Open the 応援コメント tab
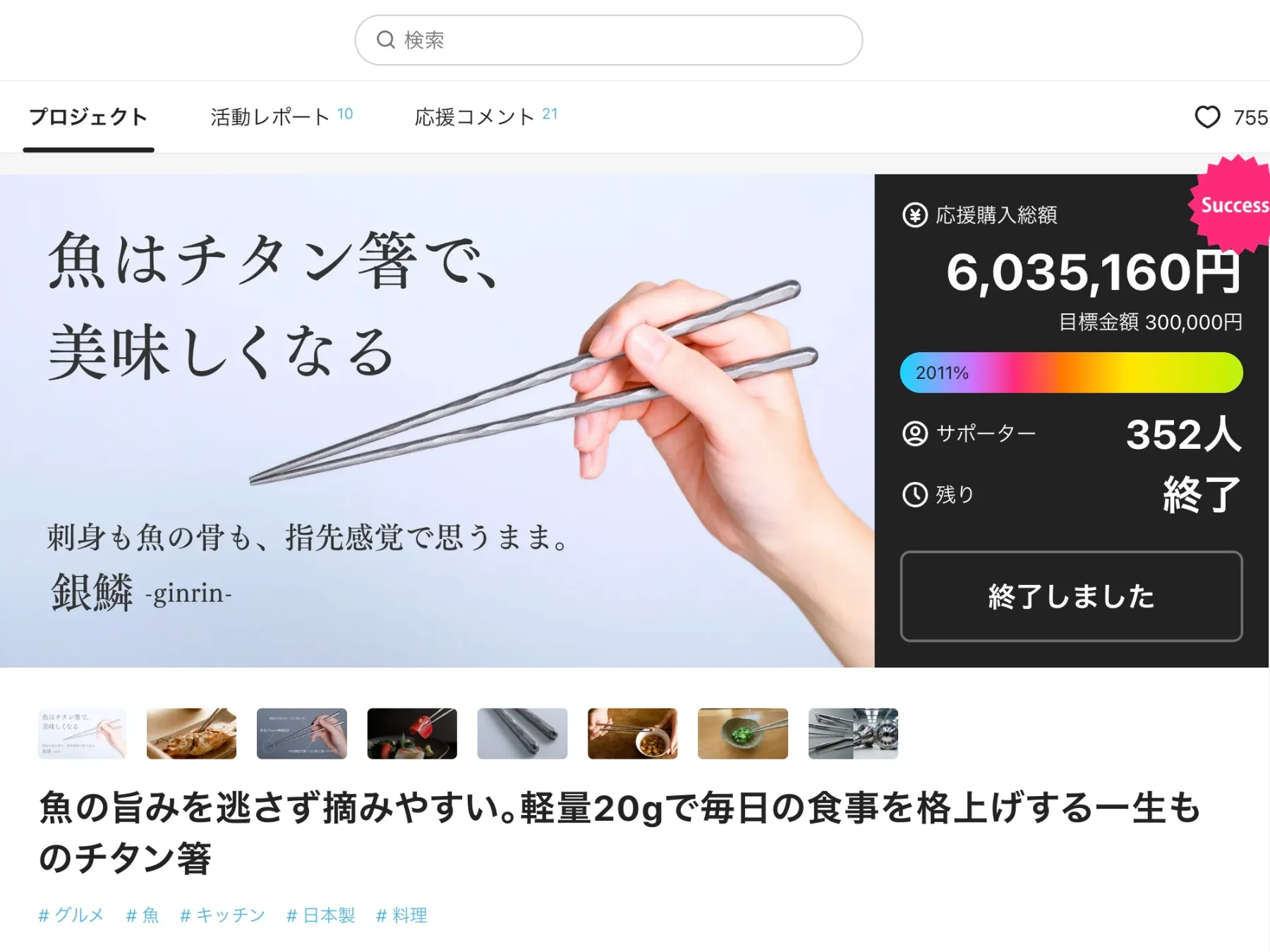 tap(486, 117)
